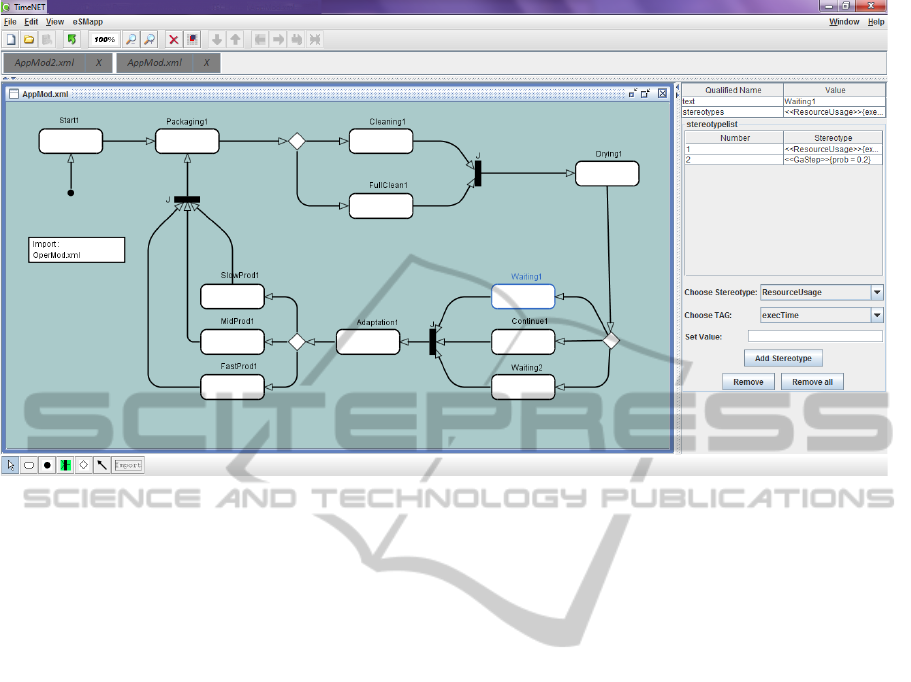Close the AppMod.xml tab with X
The height and width of the screenshot is (682, 911).
point(206,62)
